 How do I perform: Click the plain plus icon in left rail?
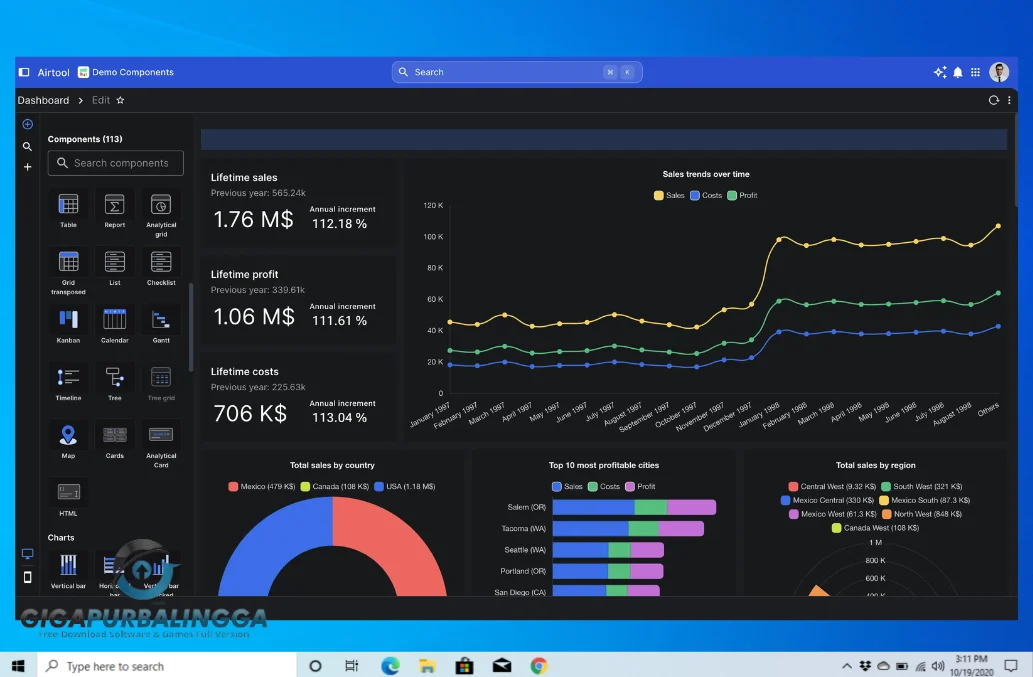(x=28, y=167)
